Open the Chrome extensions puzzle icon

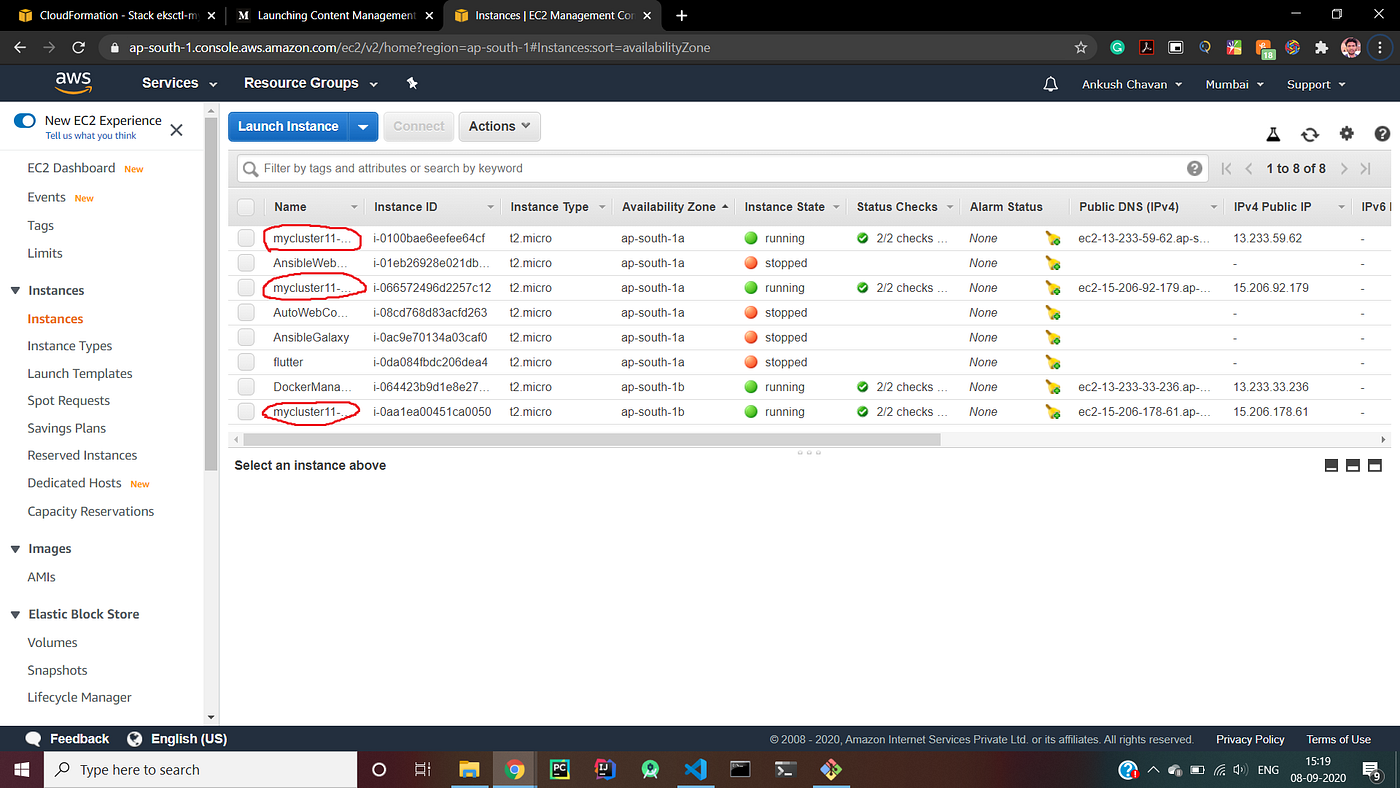pos(1322,47)
